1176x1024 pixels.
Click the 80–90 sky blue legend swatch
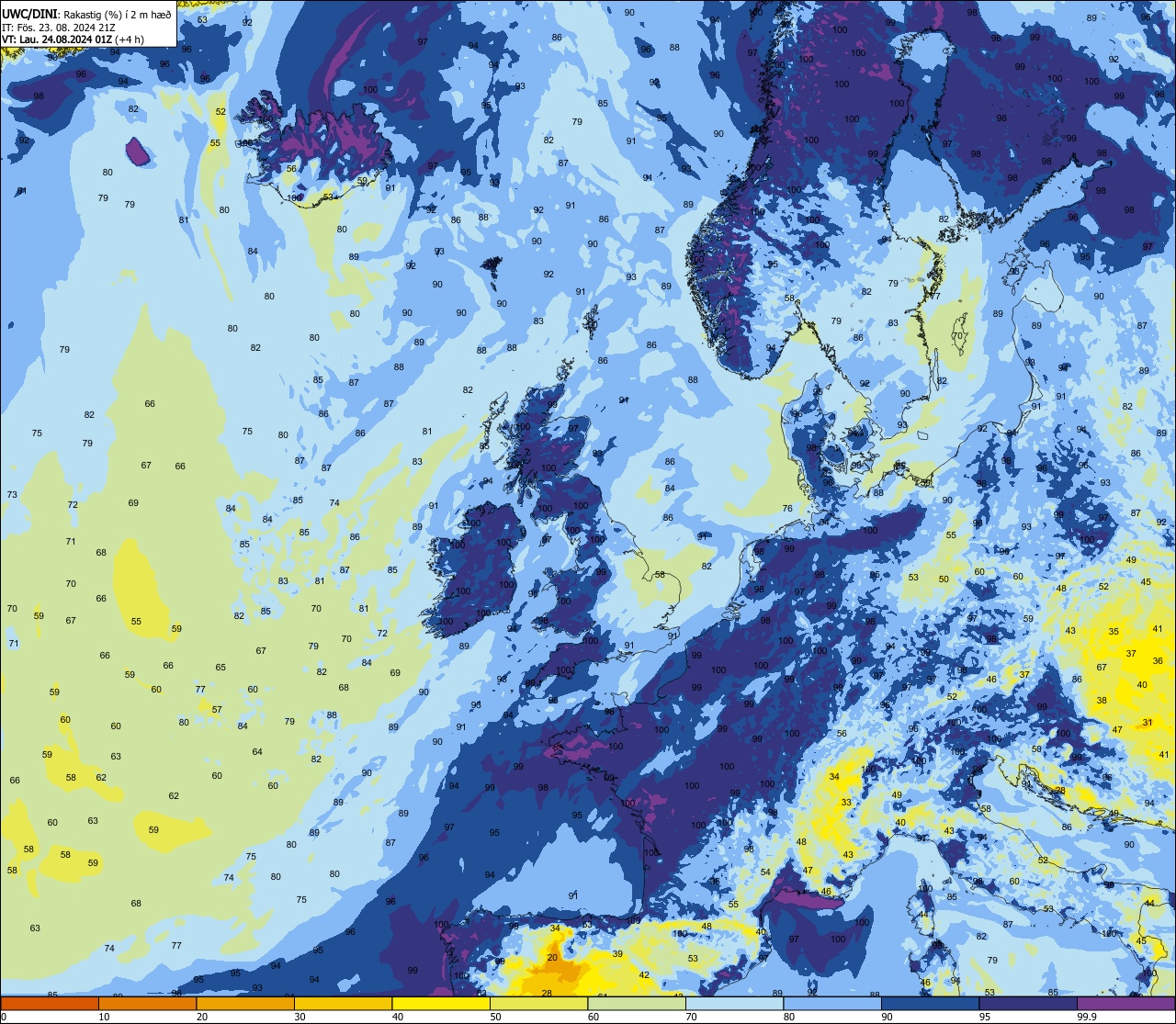click(x=832, y=1003)
